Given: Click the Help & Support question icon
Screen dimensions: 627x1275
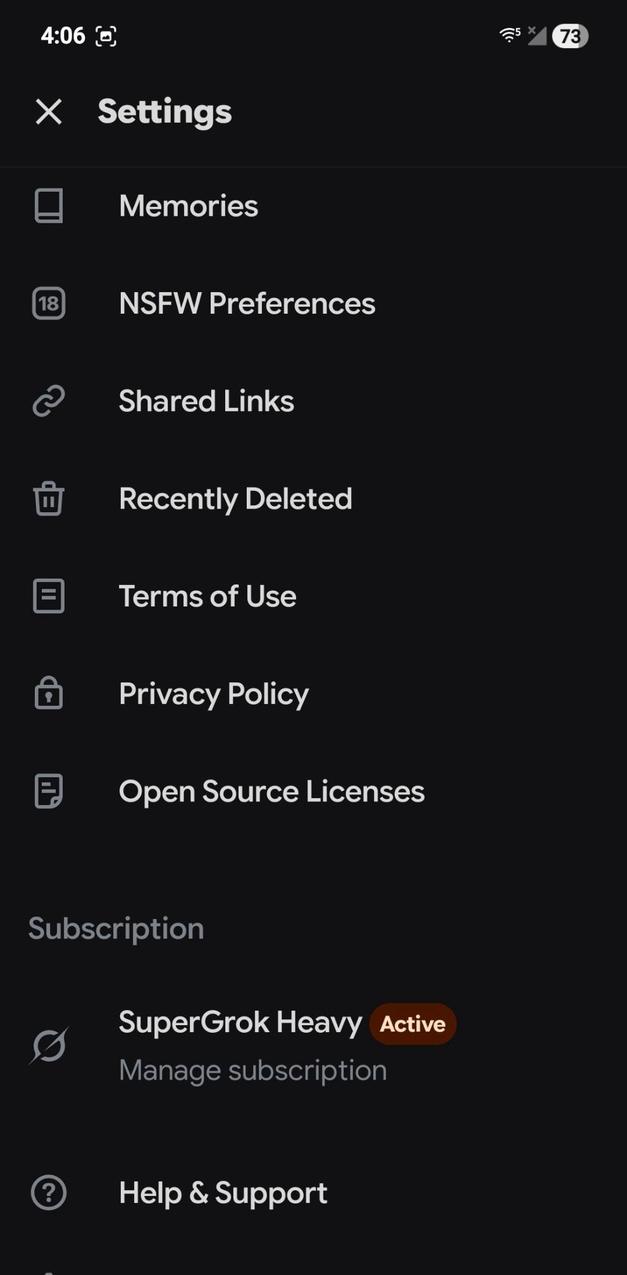Looking at the screenshot, I should click(48, 1192).
